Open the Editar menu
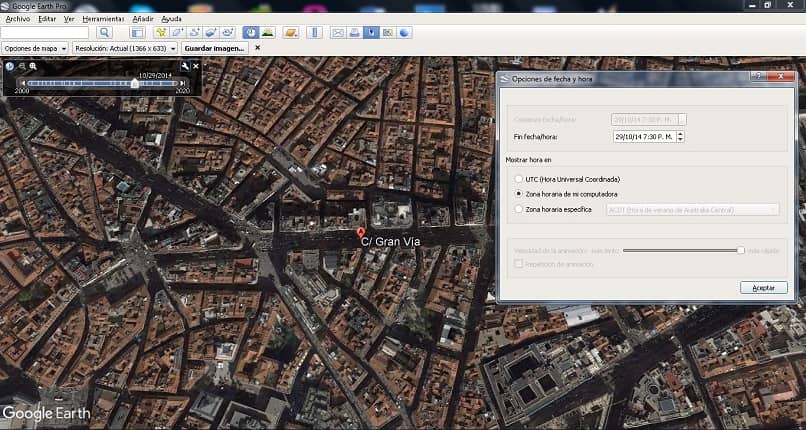 [47, 18]
